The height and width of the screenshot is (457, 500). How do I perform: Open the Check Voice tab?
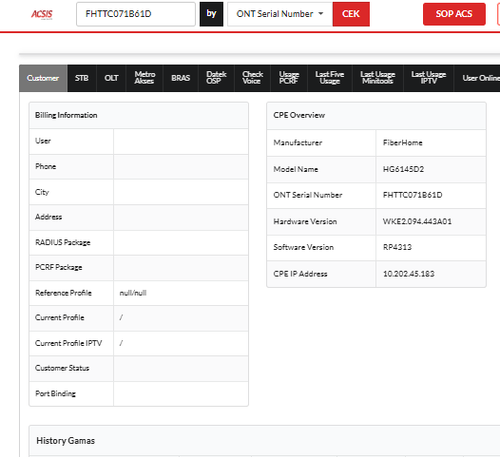coord(252,78)
